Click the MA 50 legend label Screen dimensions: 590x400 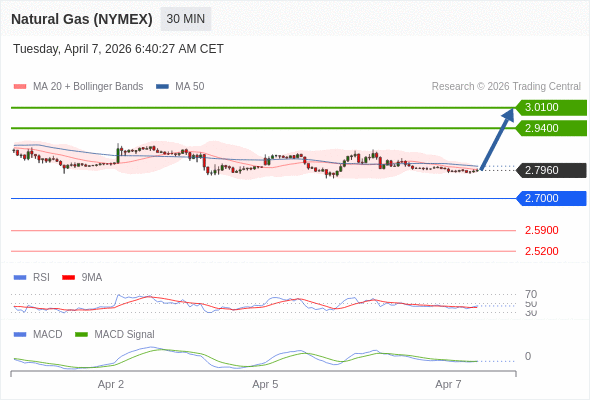(x=190, y=87)
